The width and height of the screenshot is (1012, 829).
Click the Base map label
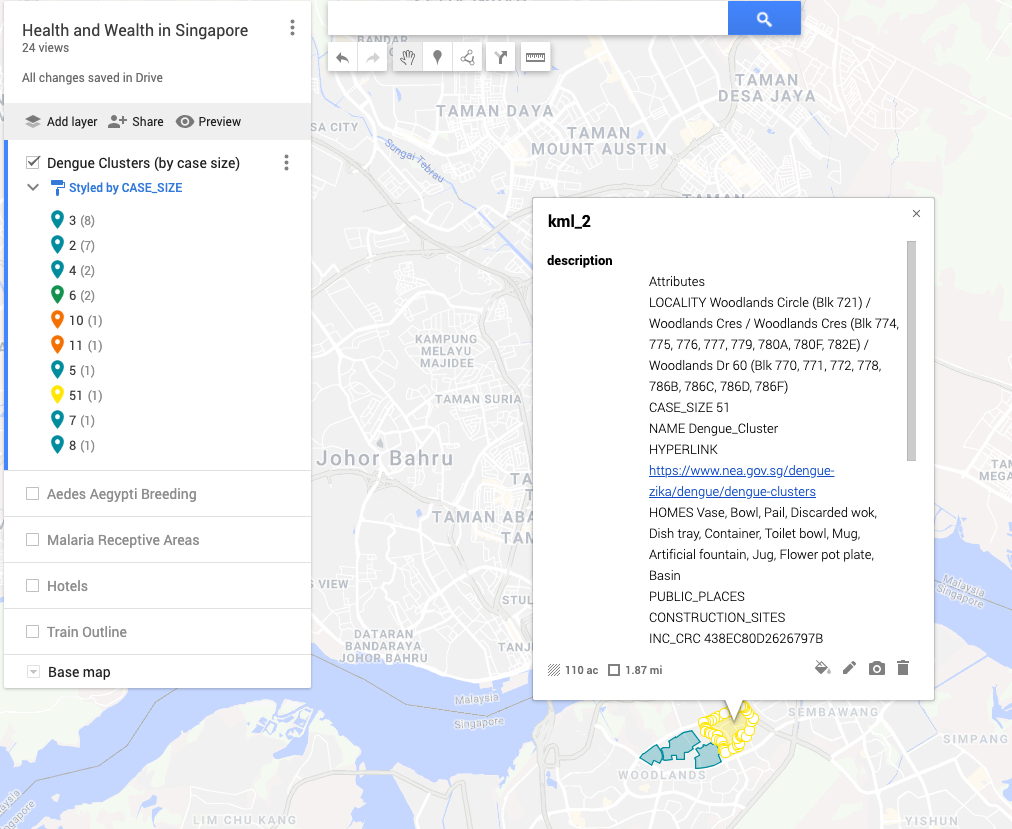point(79,672)
